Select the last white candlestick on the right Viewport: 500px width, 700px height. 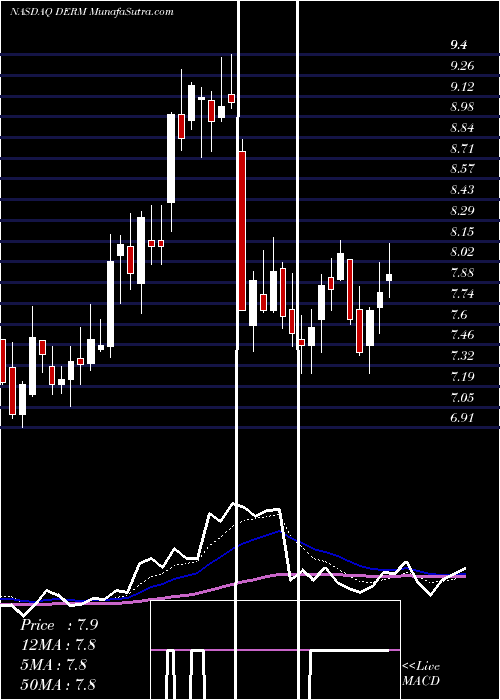389,277
